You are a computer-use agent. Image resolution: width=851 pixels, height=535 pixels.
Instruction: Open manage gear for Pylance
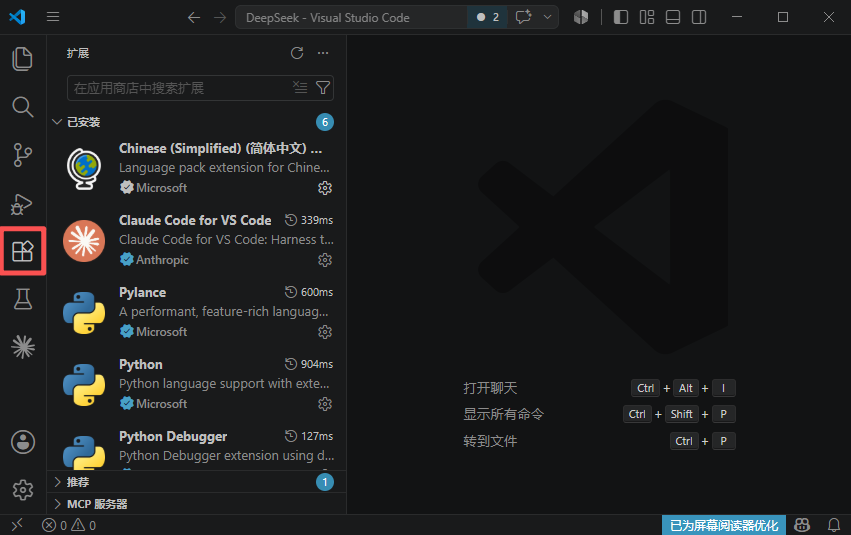pos(325,332)
